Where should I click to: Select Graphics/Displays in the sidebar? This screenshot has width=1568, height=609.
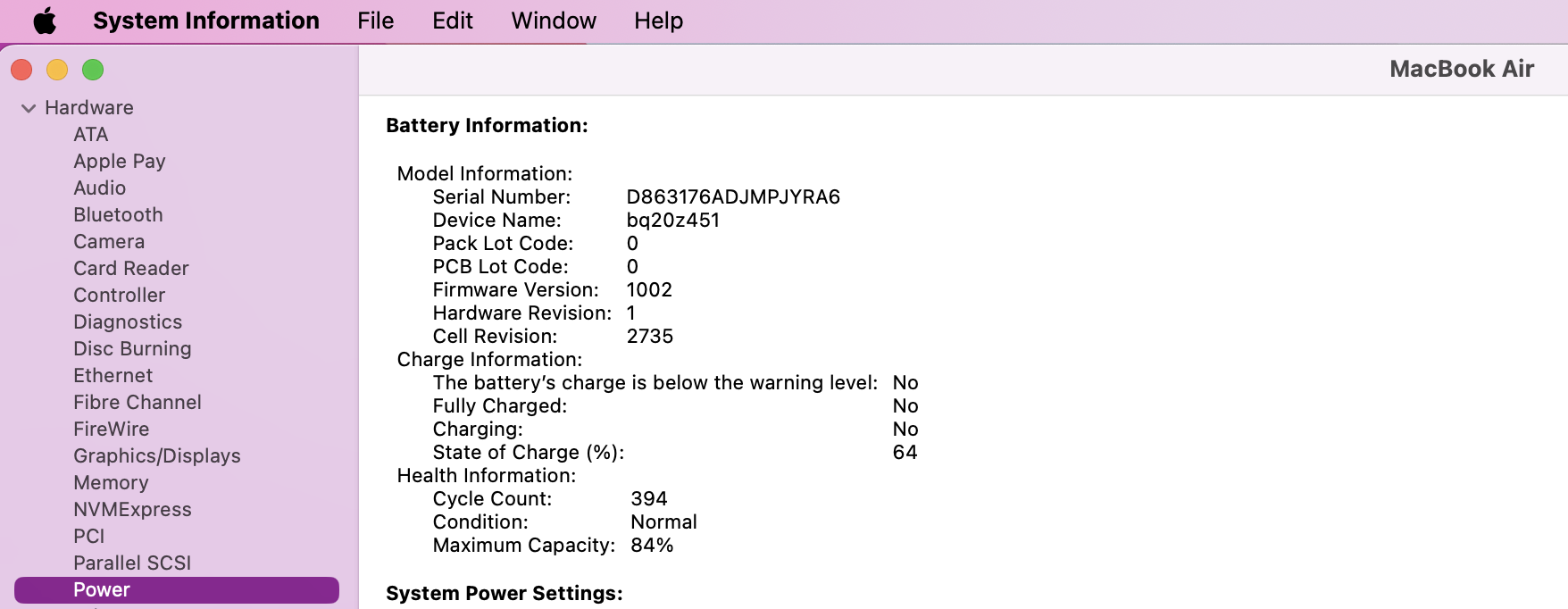[157, 455]
